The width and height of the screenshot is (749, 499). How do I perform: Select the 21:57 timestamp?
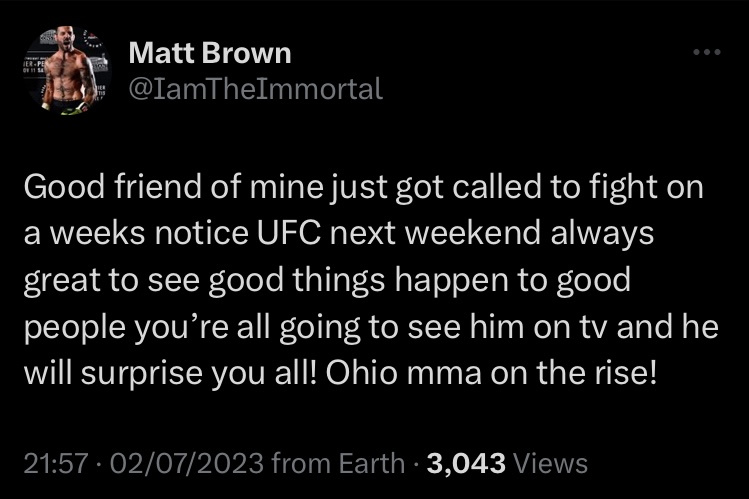[56, 463]
